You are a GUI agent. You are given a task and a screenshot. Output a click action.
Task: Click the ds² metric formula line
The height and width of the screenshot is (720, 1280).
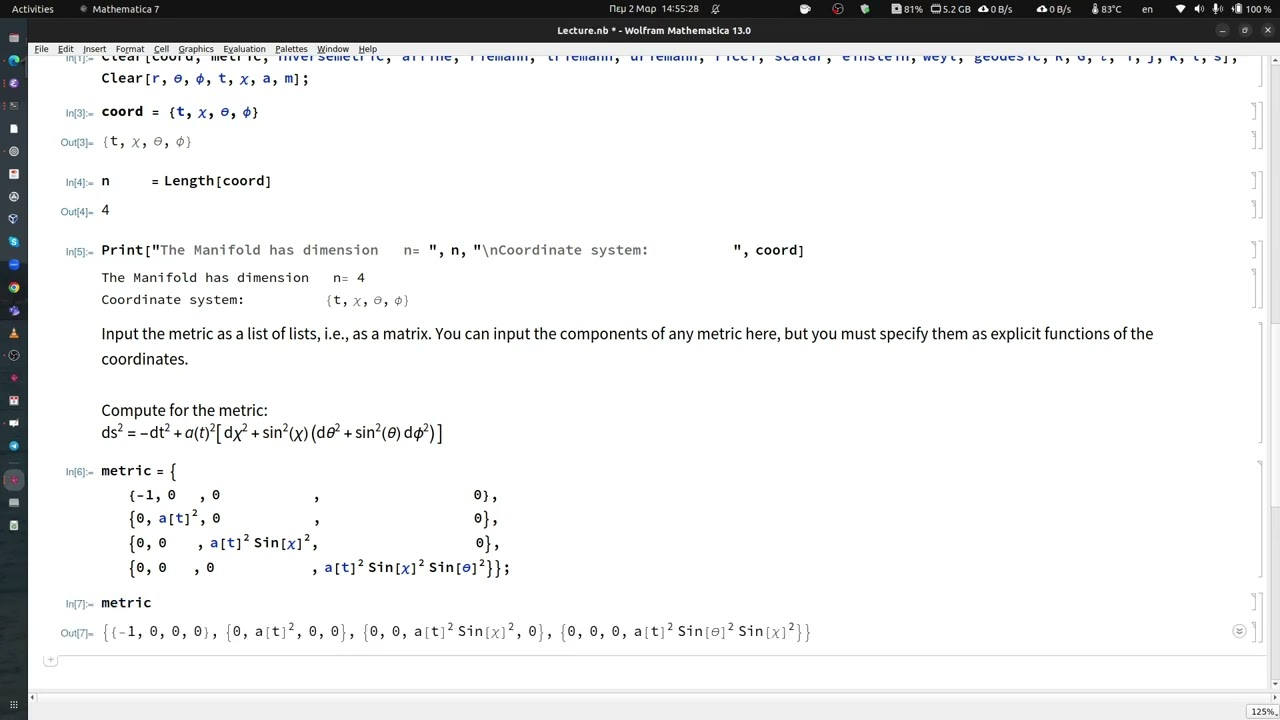click(271, 433)
